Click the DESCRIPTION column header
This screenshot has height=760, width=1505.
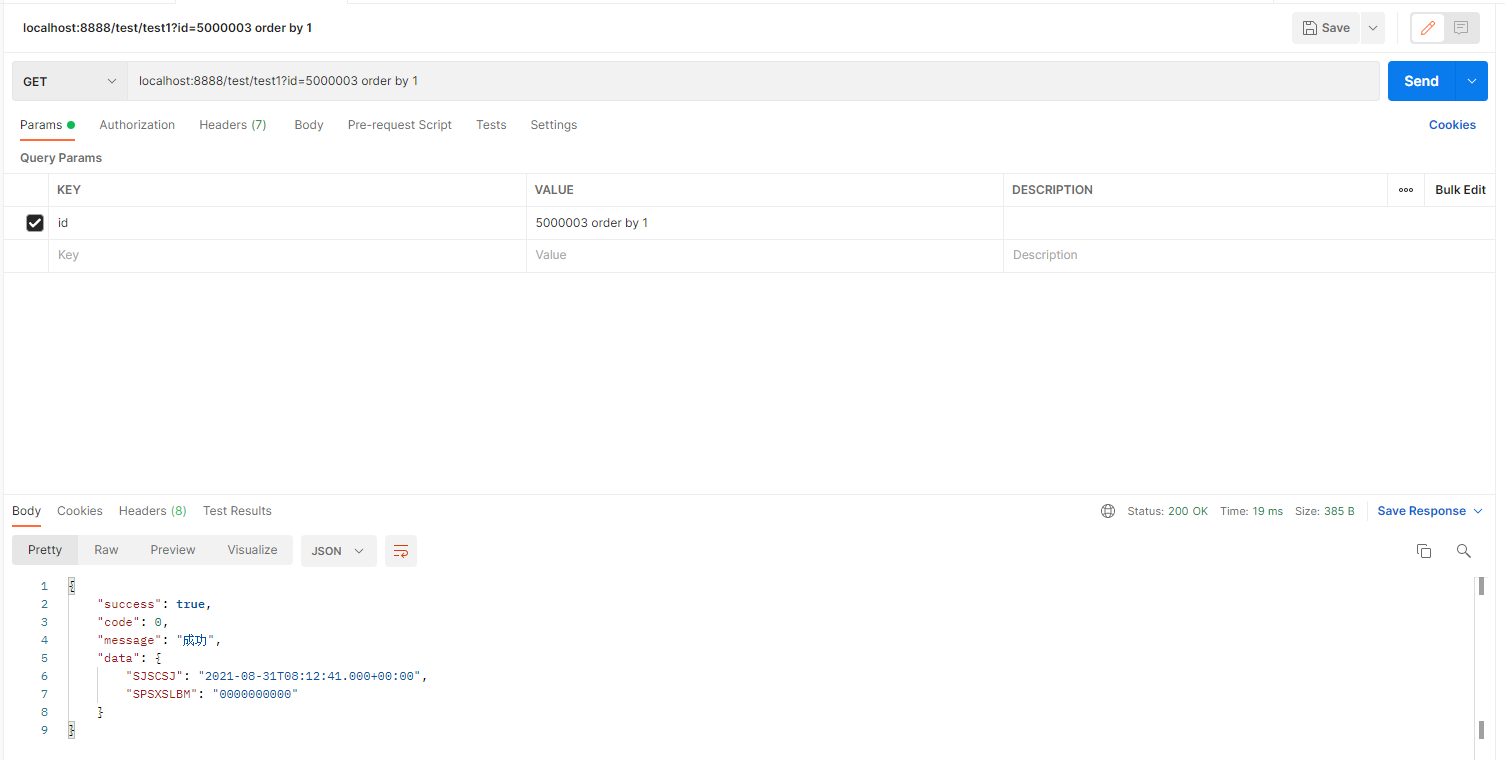pos(1052,190)
